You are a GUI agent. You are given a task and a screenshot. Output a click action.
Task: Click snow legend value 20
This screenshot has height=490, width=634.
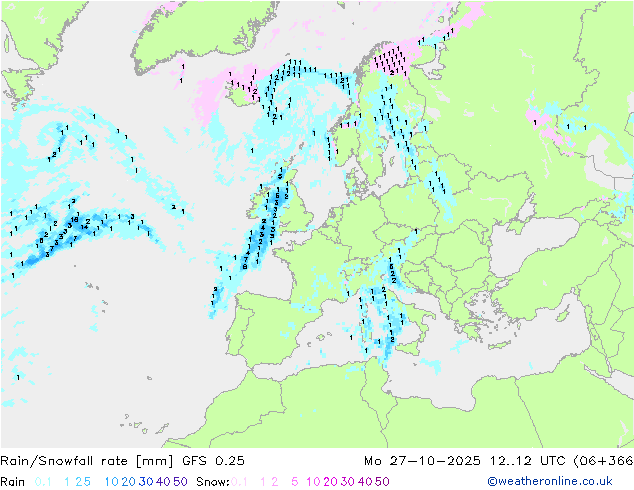coord(330,482)
